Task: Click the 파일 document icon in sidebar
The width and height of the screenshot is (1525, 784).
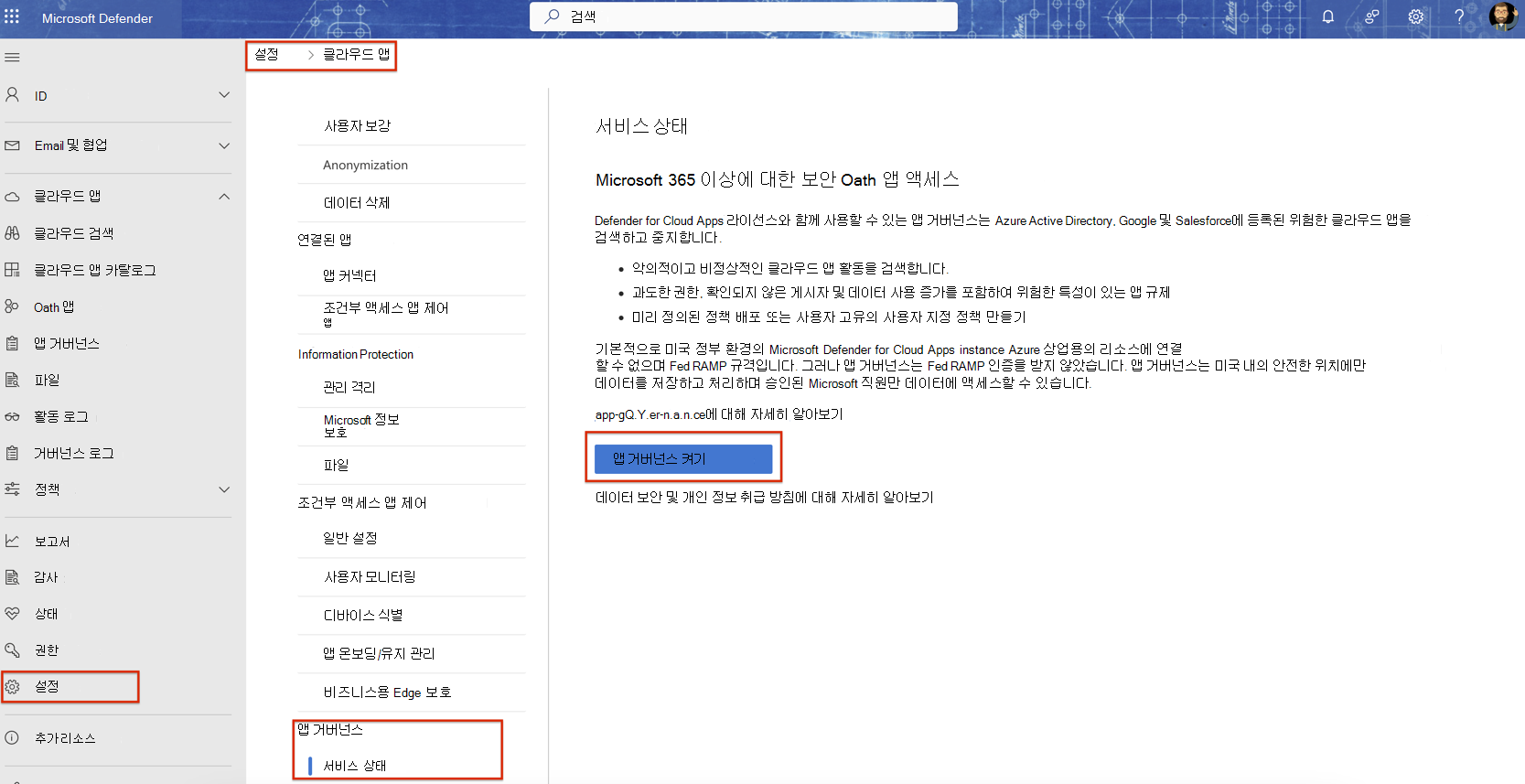Action: point(12,380)
